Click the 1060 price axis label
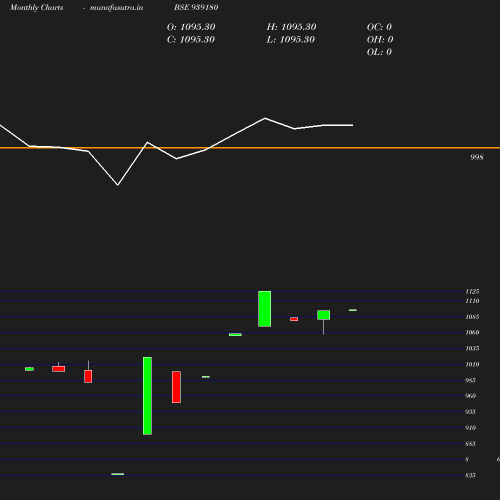This screenshot has width=500, height=500. [x=472, y=332]
